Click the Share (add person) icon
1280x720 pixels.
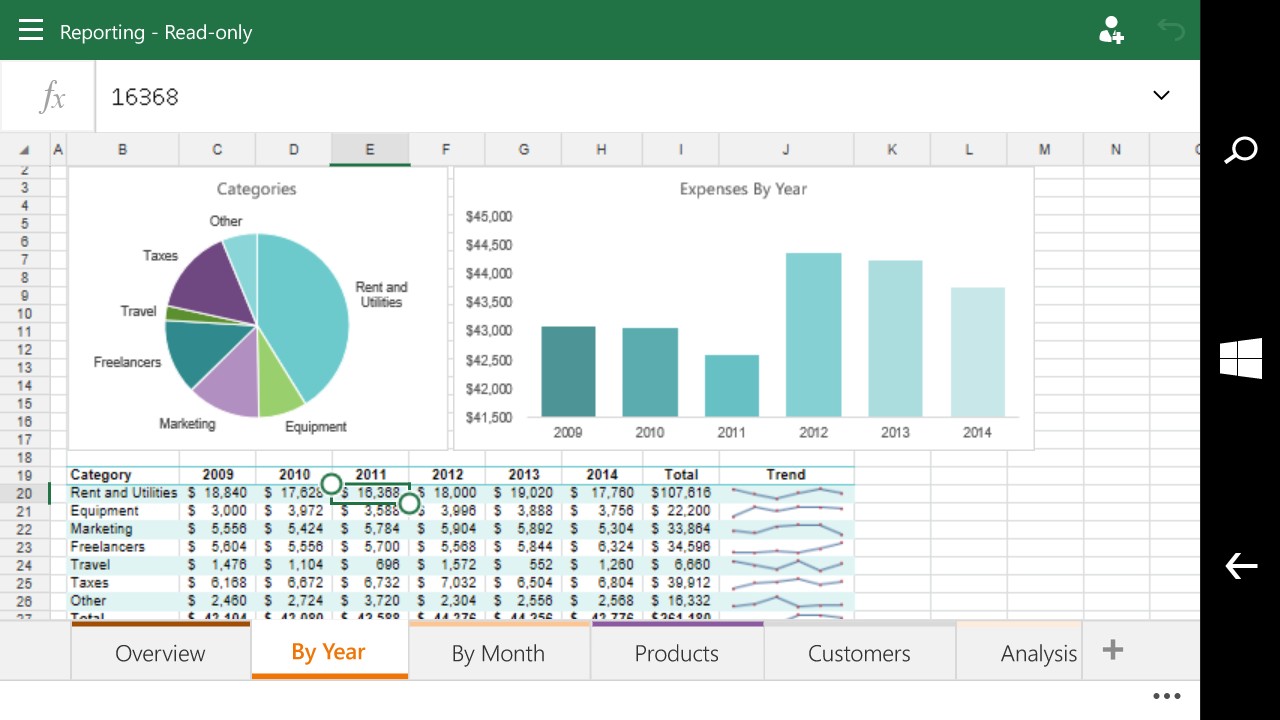1110,30
